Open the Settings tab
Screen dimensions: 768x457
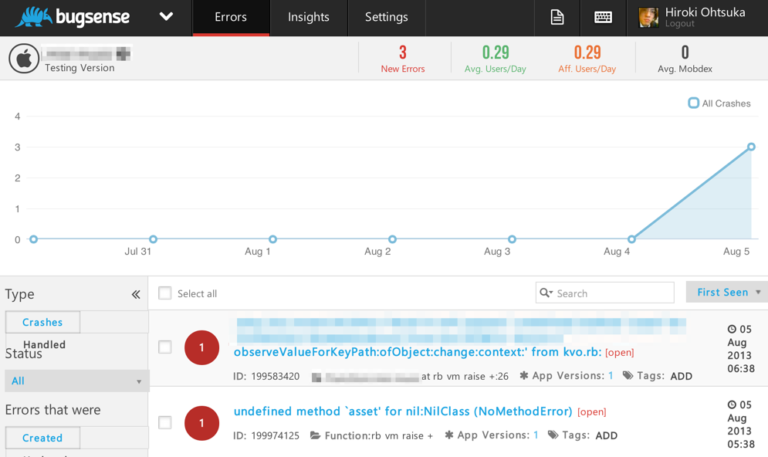click(x=386, y=17)
